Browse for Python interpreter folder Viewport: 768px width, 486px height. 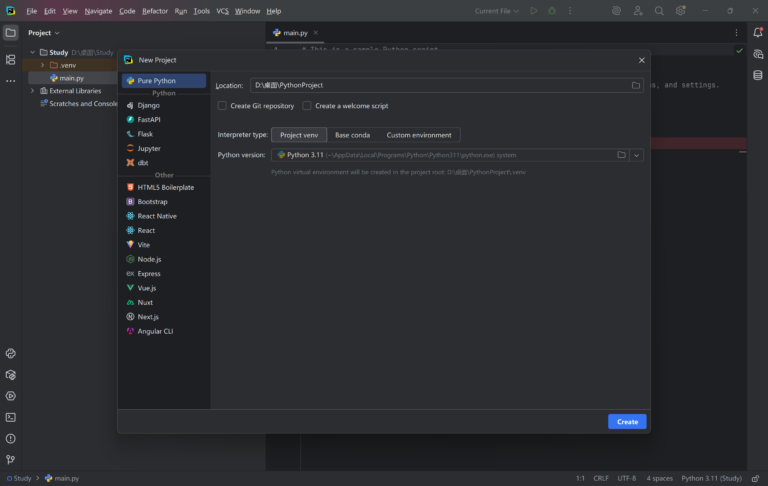coord(621,155)
